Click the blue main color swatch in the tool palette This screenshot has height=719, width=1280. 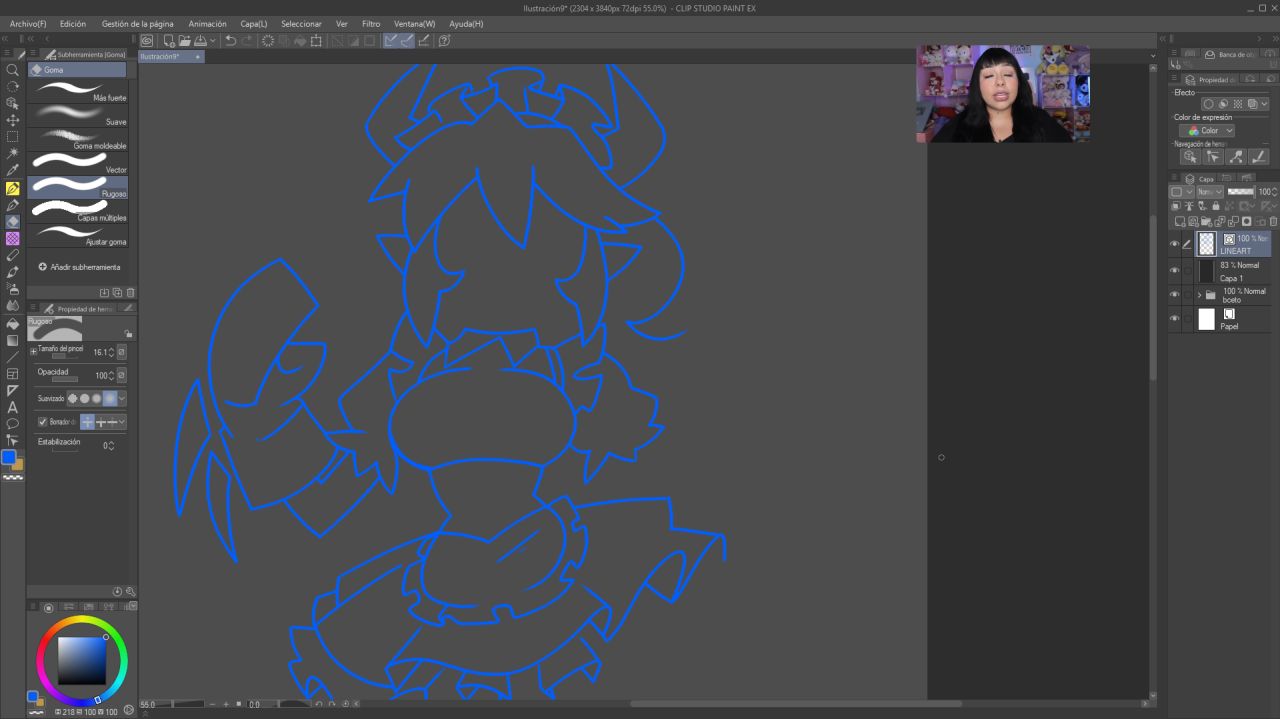[x=8, y=457]
